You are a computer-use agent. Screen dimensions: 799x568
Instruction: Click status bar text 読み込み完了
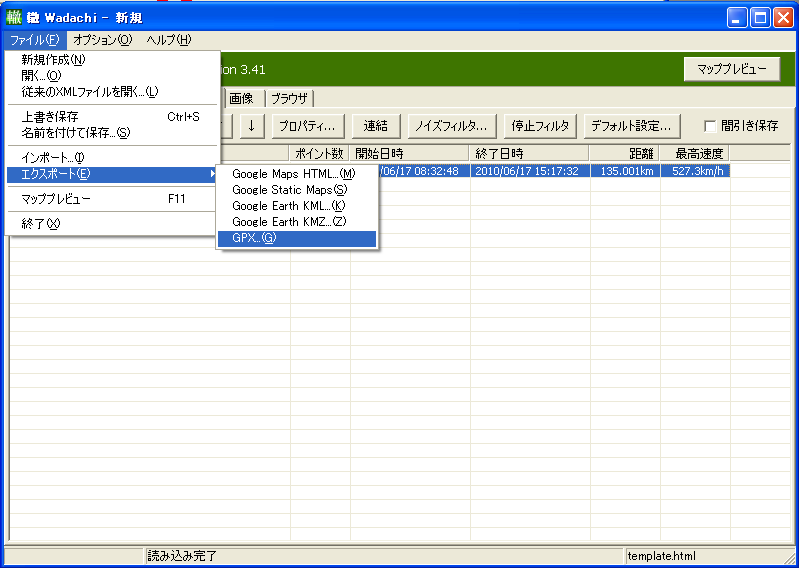[182, 556]
